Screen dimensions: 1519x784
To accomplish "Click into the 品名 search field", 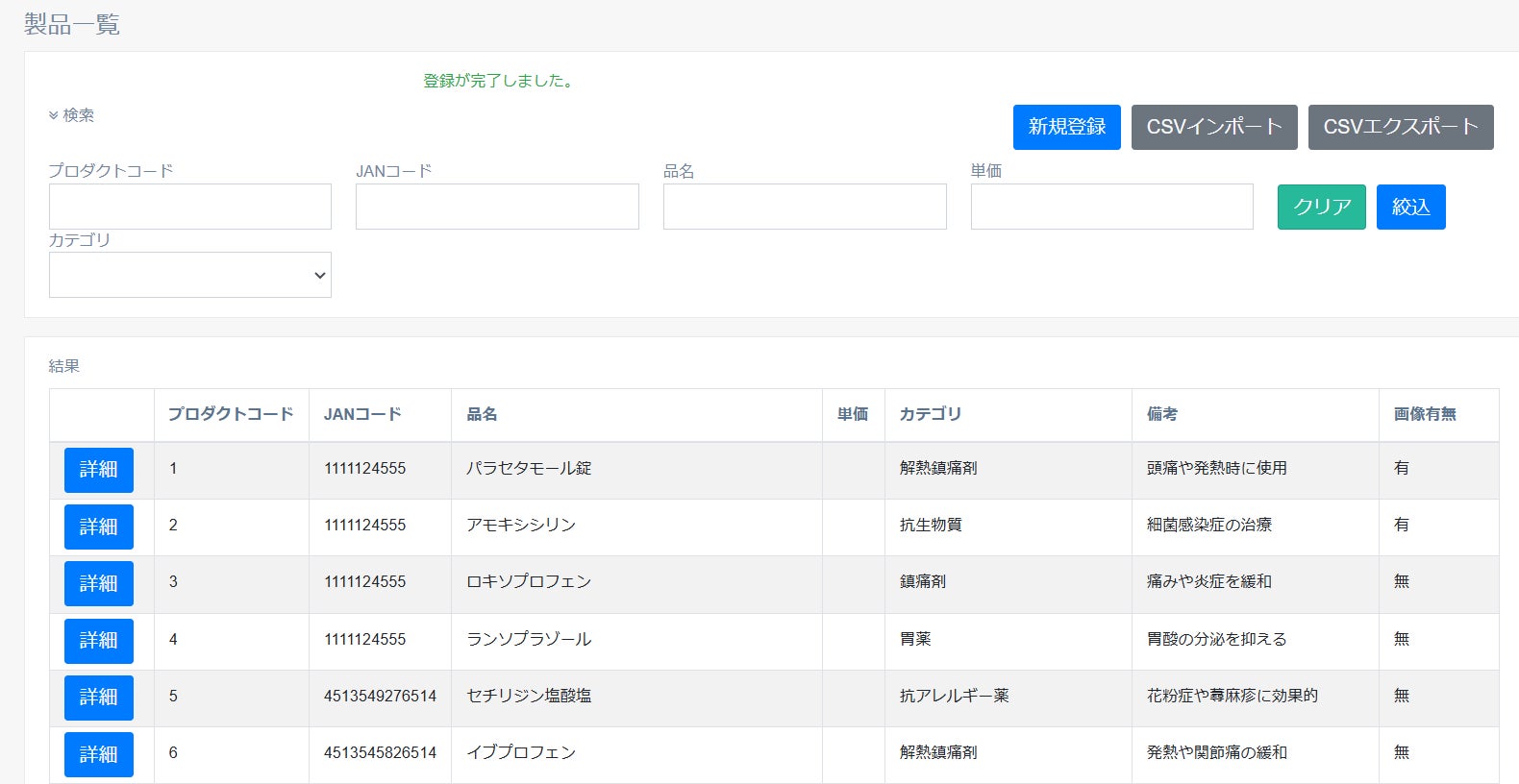I will coord(805,207).
